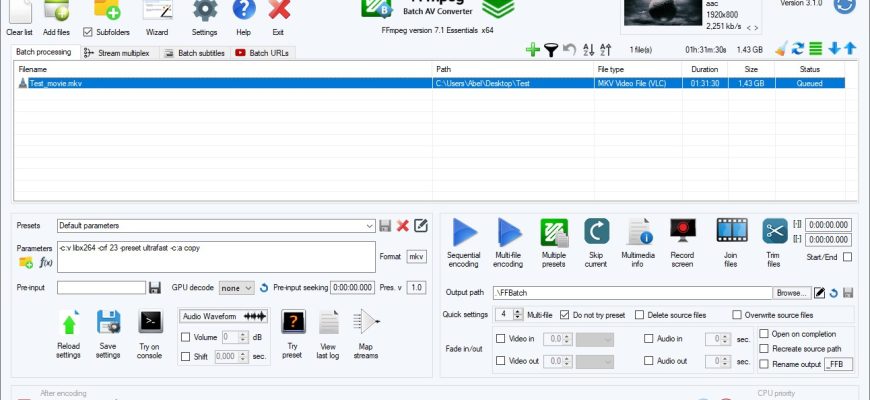The image size is (870, 400).
Task: Click the Add files icon
Action: click(56, 11)
